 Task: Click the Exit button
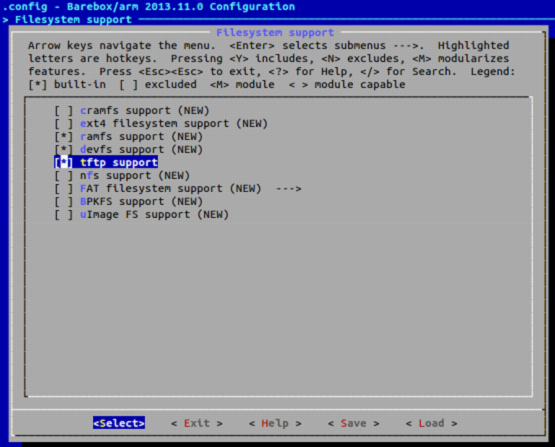click(197, 423)
